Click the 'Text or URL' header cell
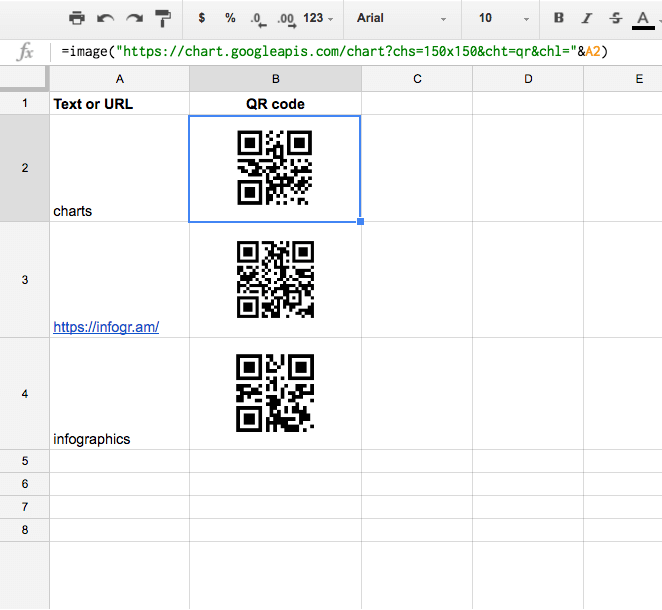 coord(119,103)
